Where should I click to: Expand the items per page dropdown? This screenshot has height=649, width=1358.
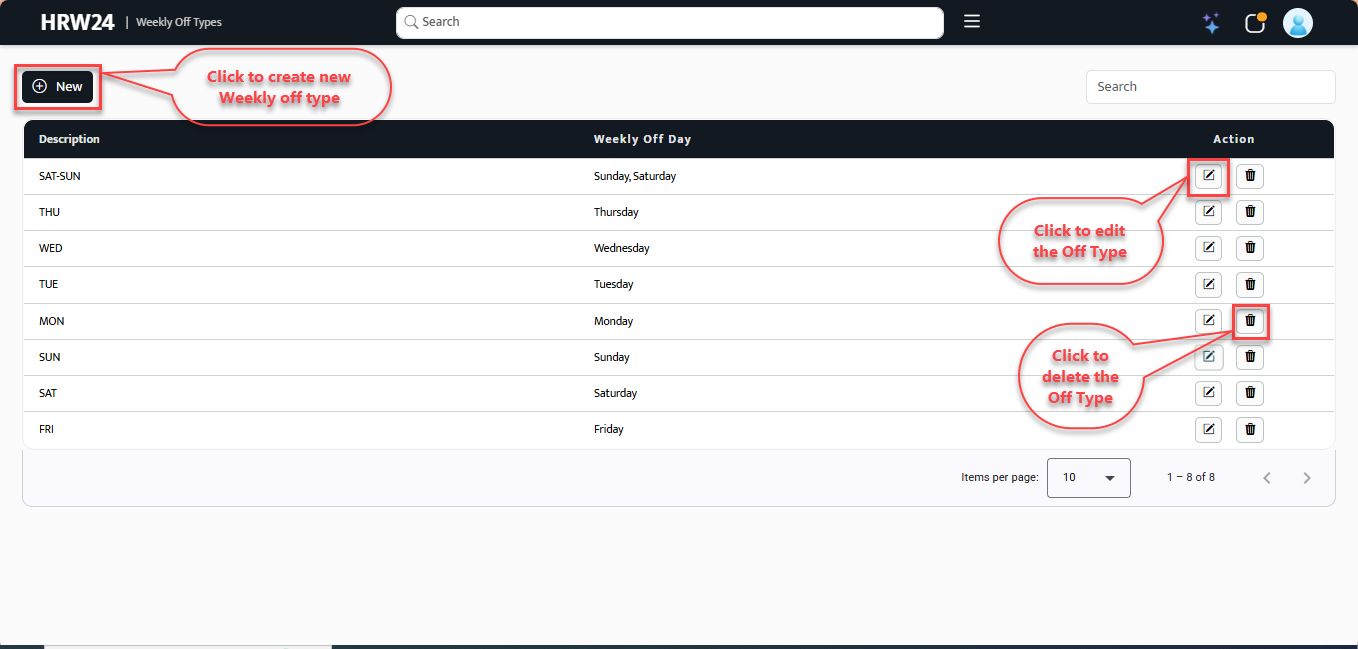coord(1088,478)
